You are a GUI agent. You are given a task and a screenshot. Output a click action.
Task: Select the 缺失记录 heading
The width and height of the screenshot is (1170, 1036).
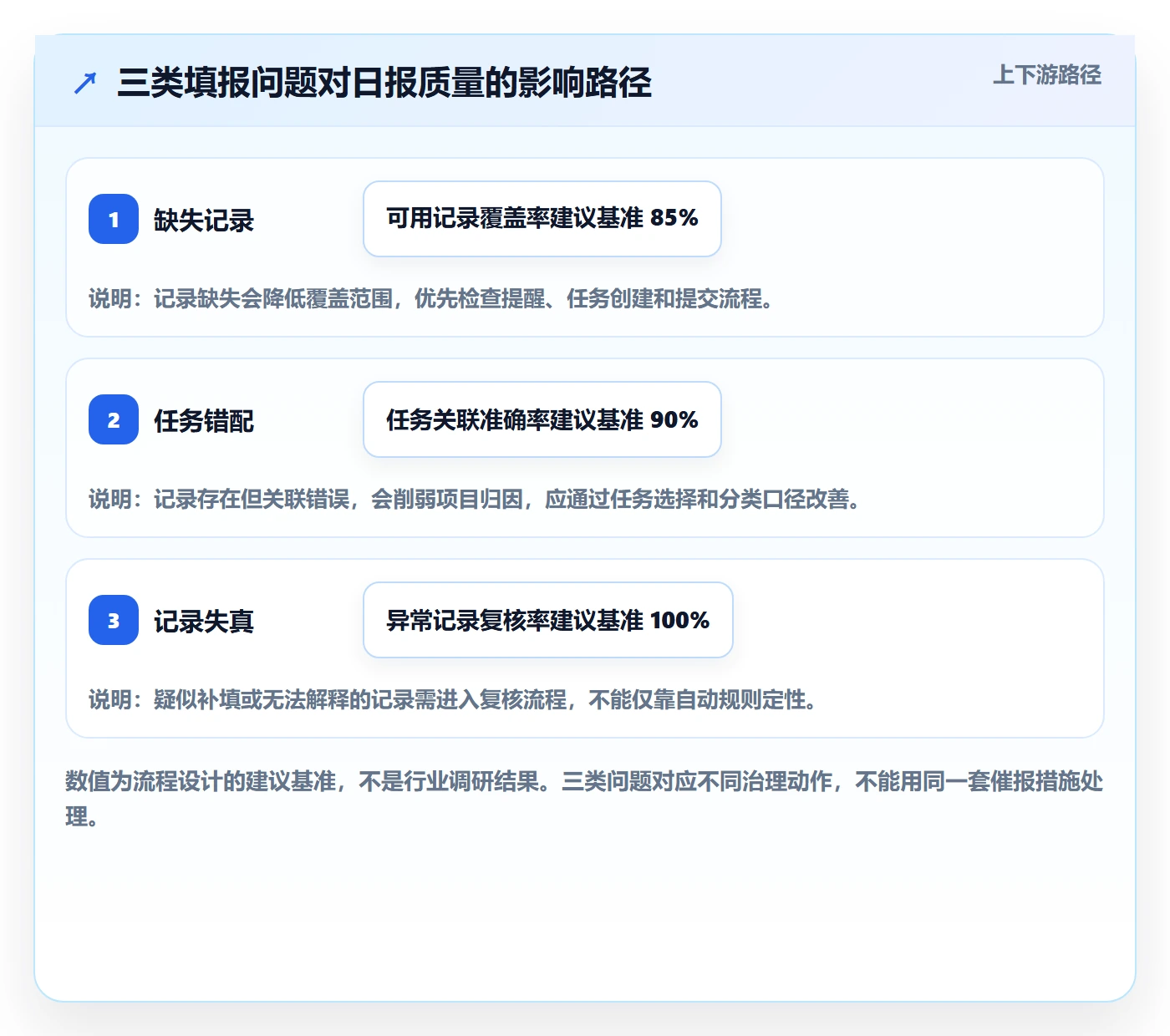tap(204, 221)
